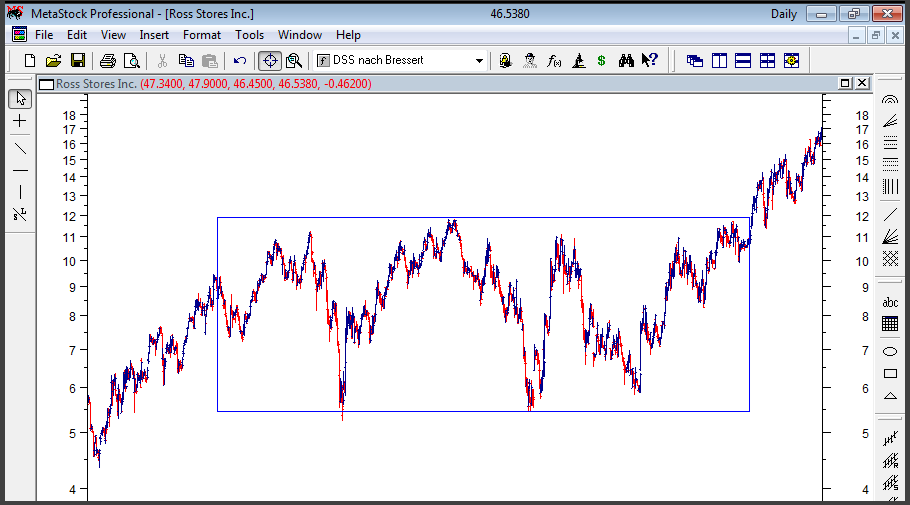Select the Ellipse drawing tool
The height and width of the screenshot is (505, 910).
click(x=890, y=351)
